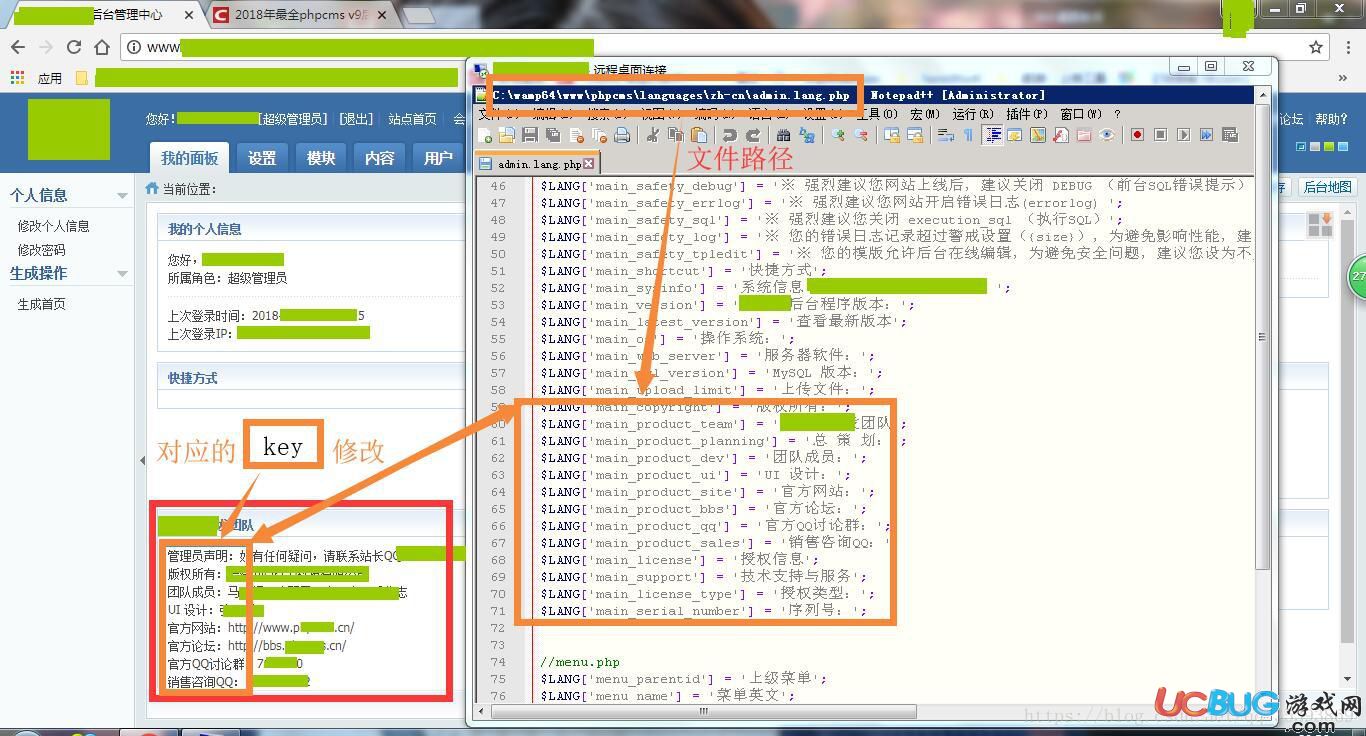Open the ? help menu in Notepad++

coord(1117,114)
